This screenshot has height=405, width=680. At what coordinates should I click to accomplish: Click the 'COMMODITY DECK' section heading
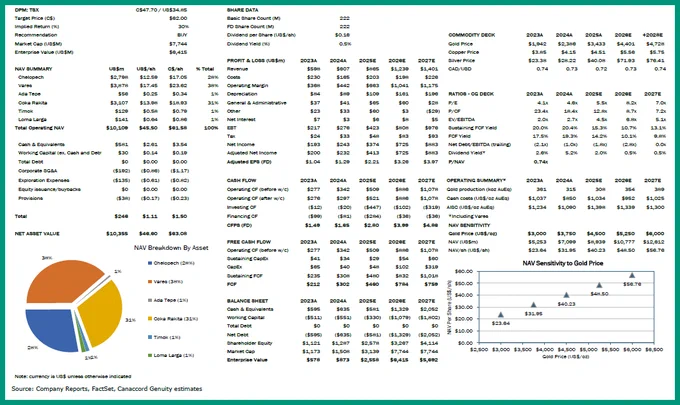click(x=472, y=35)
